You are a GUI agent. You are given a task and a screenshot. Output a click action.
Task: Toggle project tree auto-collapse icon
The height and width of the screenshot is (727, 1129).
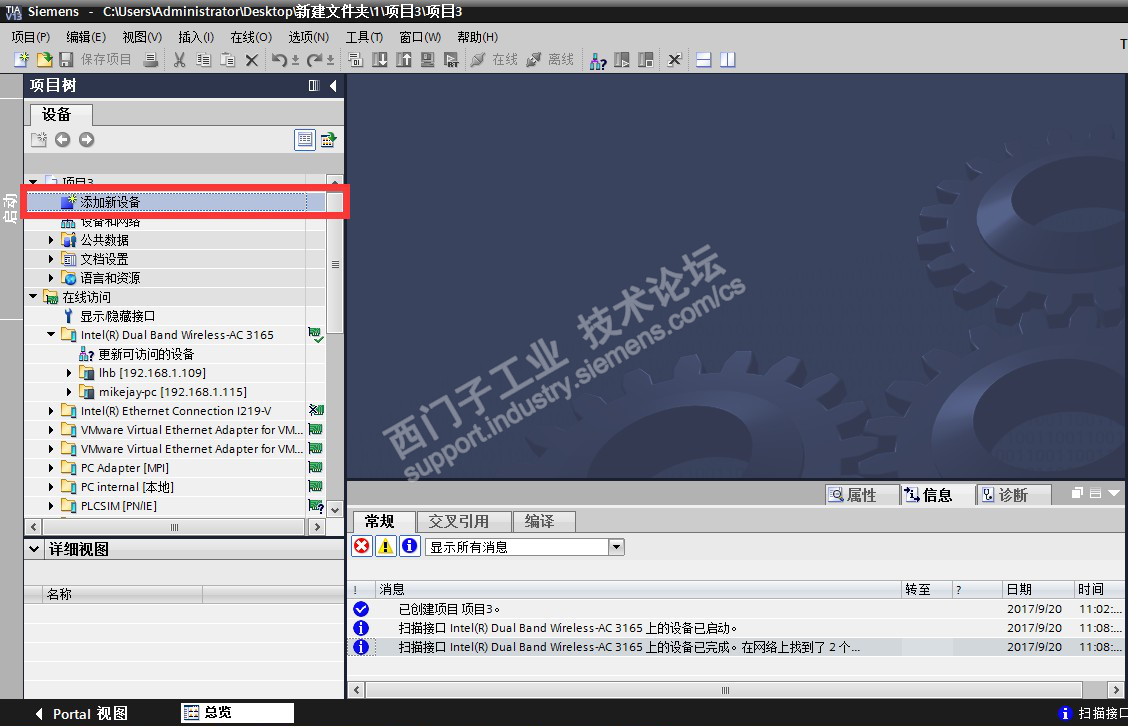(314, 86)
